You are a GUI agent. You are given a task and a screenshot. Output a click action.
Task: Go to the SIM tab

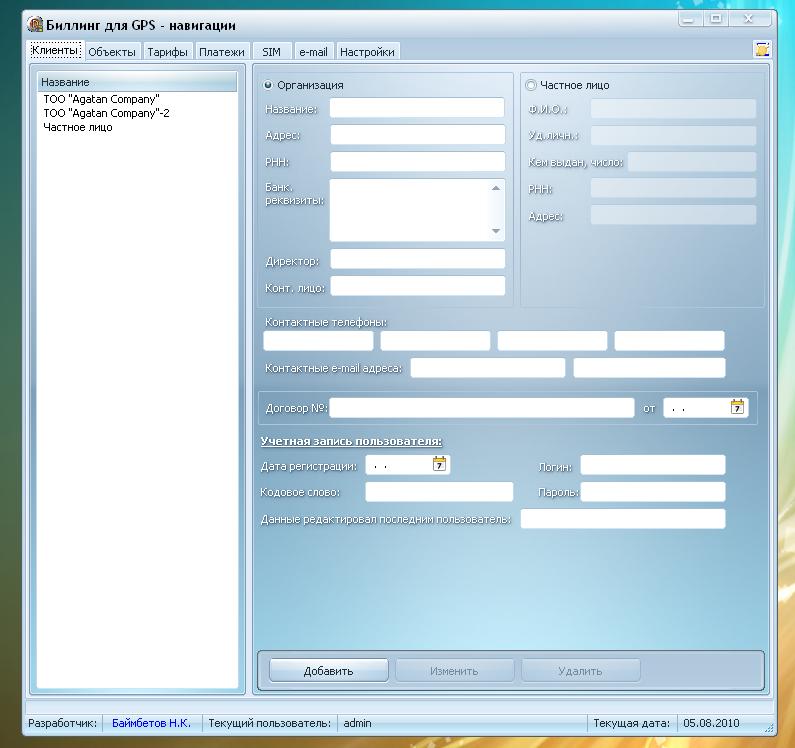click(271, 52)
